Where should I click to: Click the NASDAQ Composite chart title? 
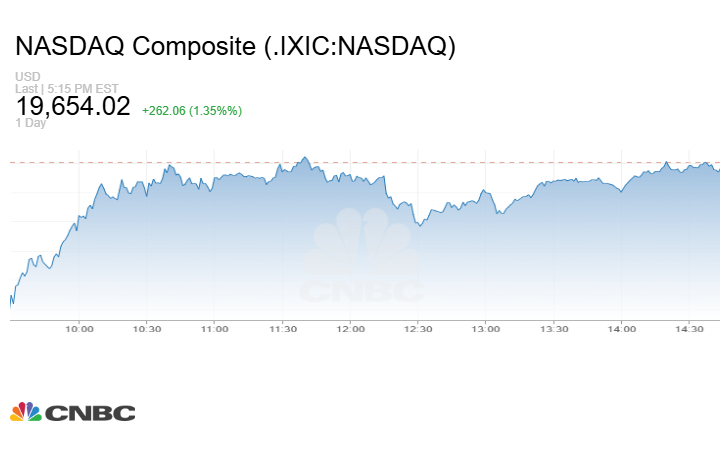236,46
